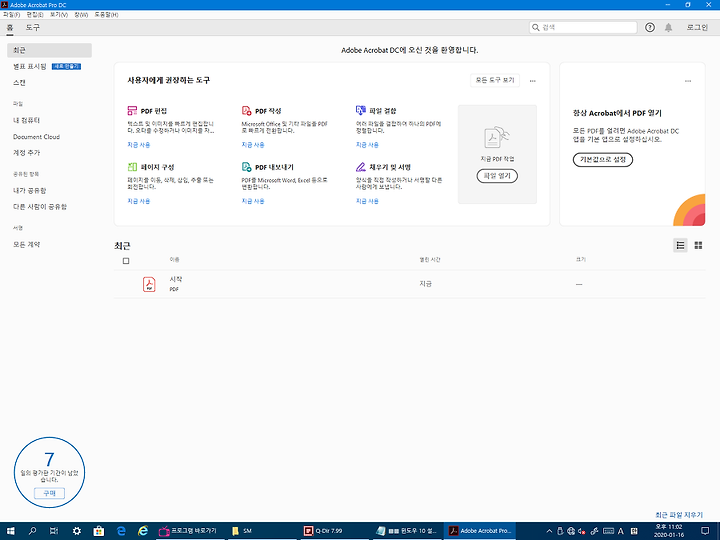Open the Action Center notification icon
720x540 pixels.
[705, 531]
